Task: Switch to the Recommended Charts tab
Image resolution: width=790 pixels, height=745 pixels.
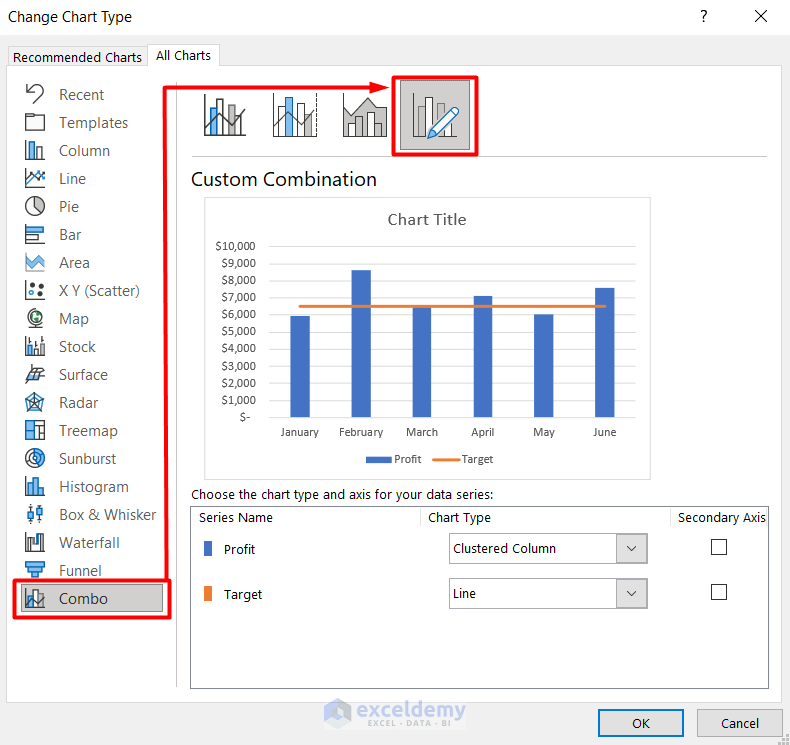Action: click(x=77, y=57)
